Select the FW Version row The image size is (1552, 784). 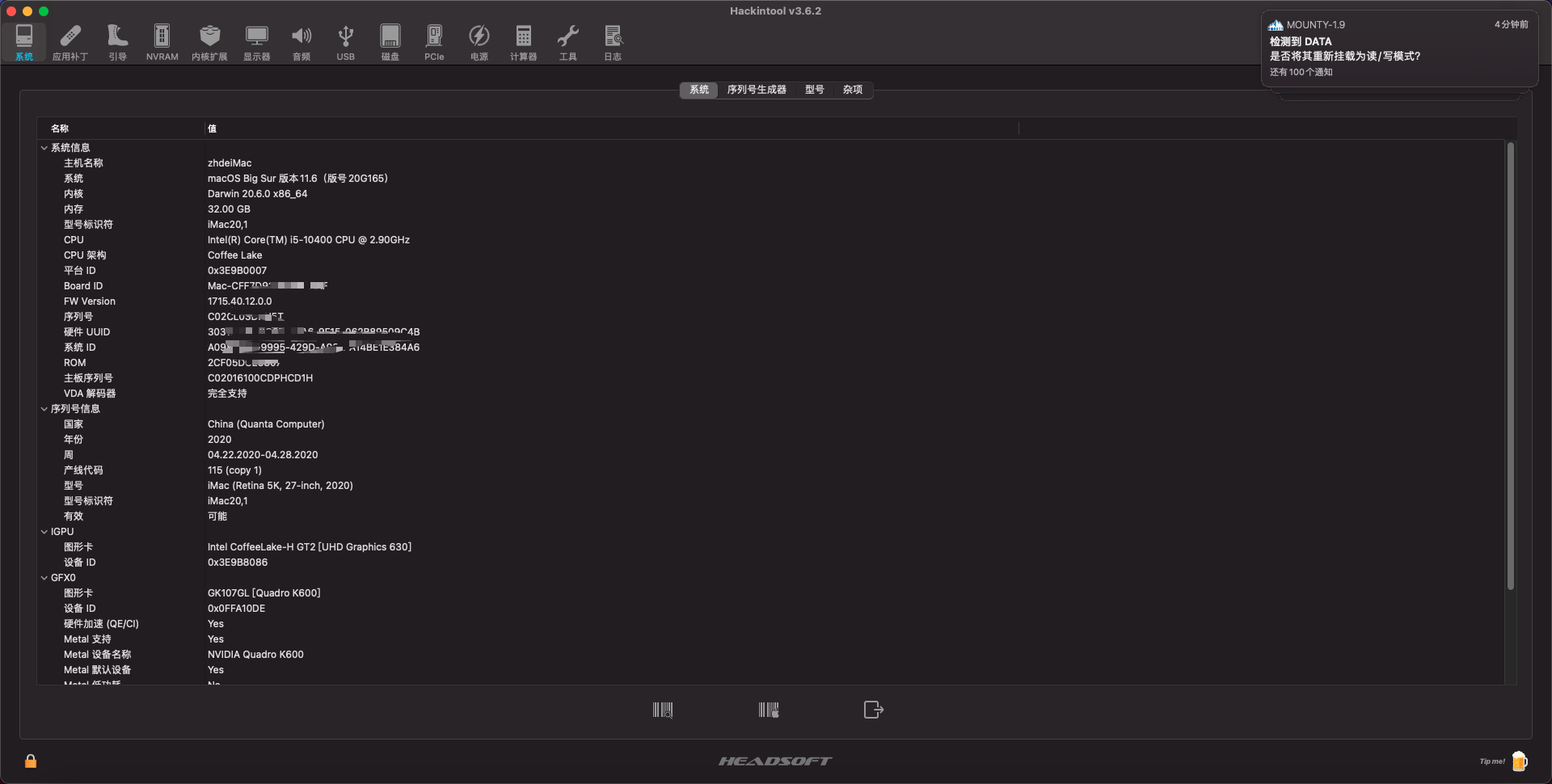tap(770, 301)
